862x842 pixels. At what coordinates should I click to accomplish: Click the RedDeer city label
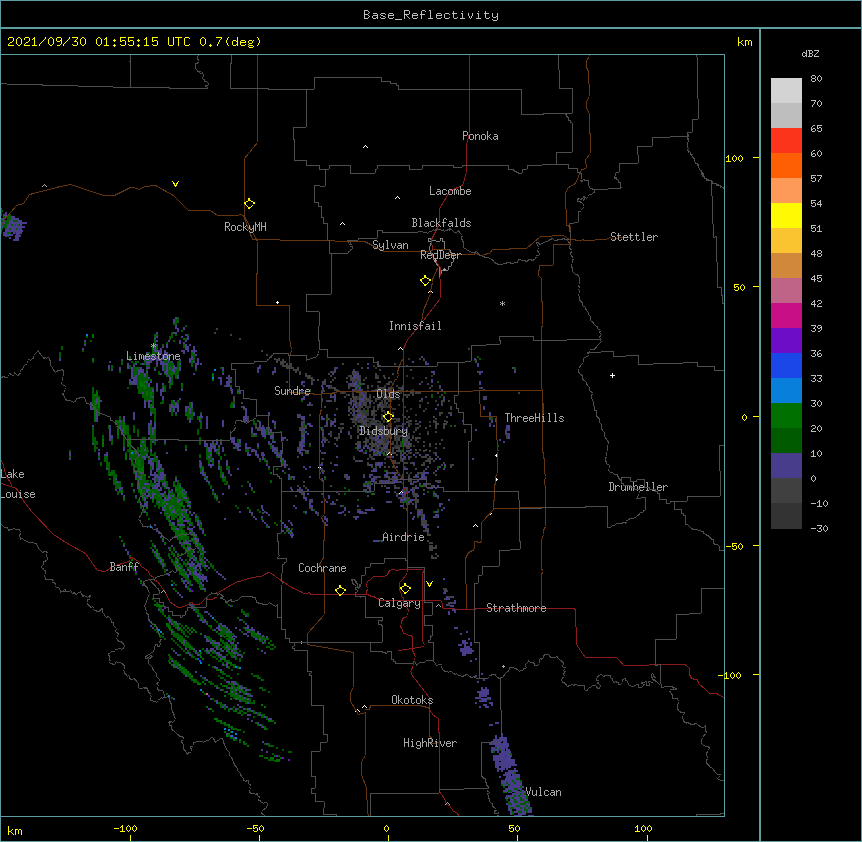[440, 255]
